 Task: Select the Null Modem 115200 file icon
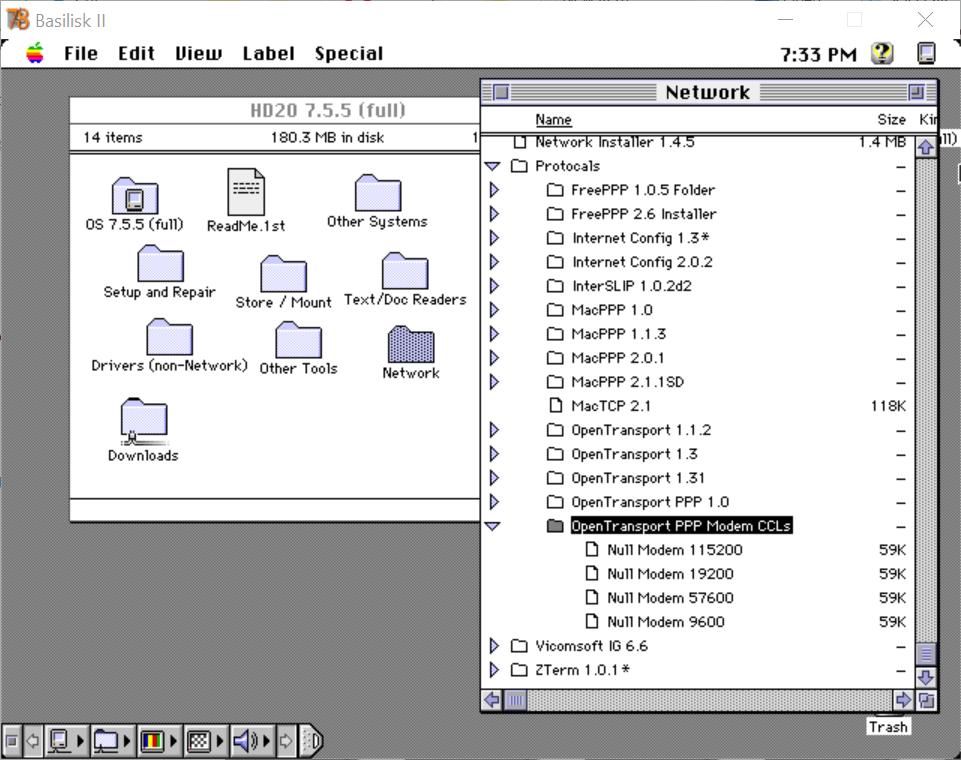point(591,550)
